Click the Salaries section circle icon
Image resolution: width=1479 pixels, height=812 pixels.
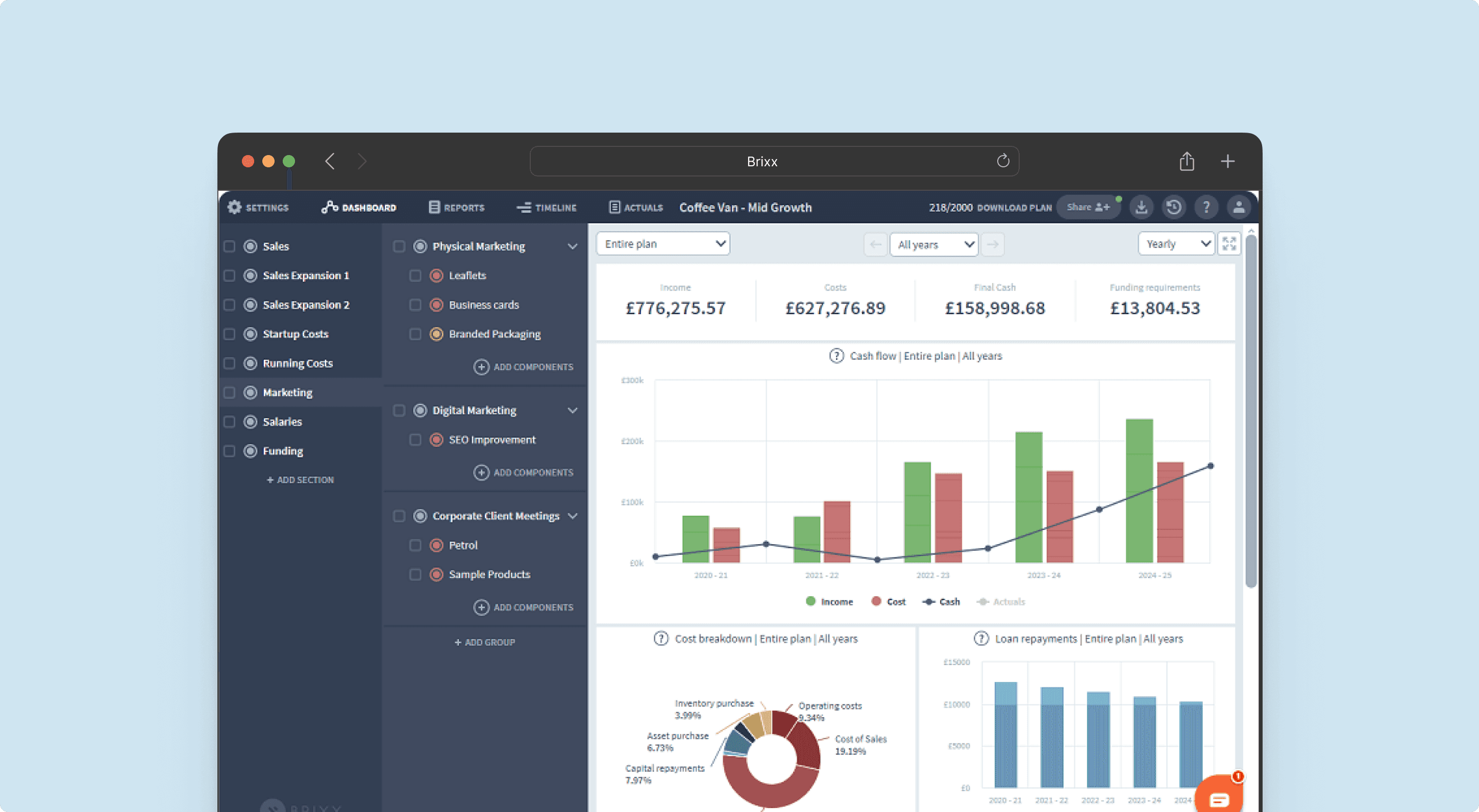click(x=250, y=422)
